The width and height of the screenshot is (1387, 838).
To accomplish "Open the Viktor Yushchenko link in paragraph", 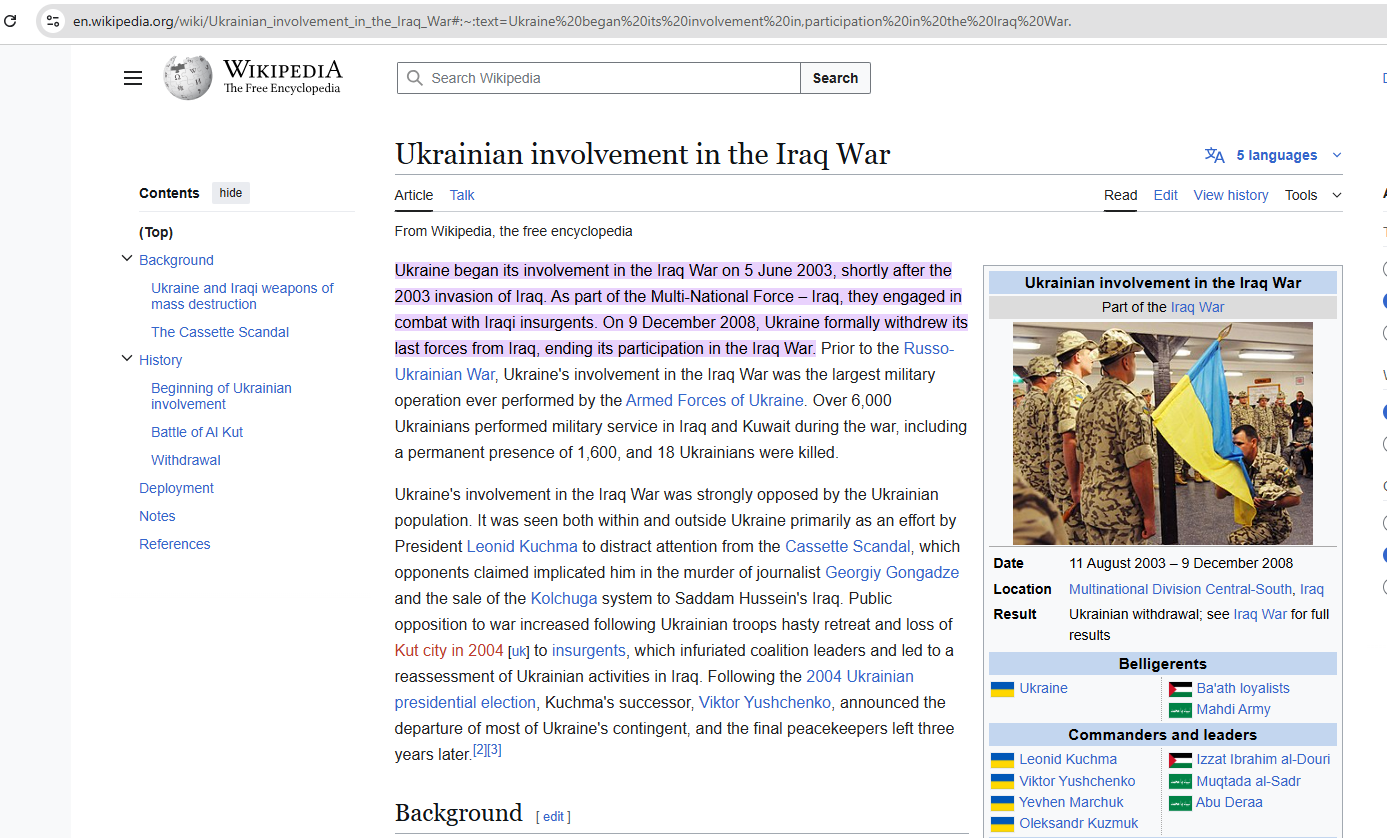I will pos(765,702).
